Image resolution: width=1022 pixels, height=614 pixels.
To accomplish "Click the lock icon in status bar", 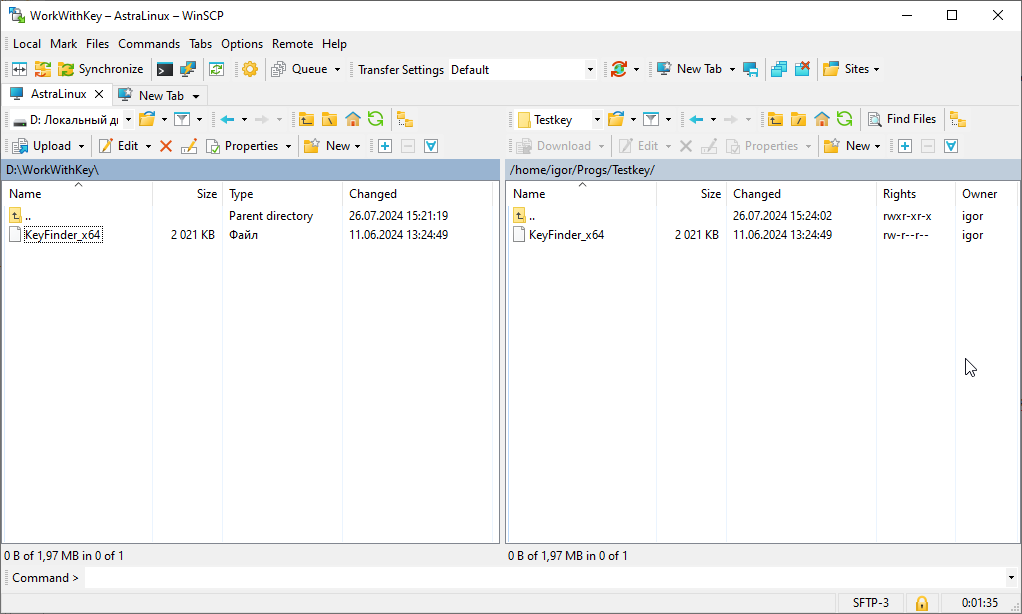I will tap(921, 603).
